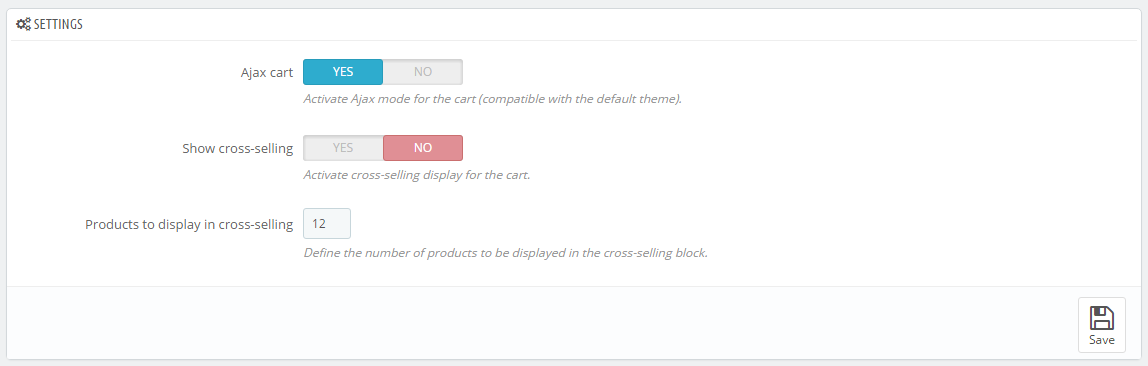Click the red NO switch segment

423,148
